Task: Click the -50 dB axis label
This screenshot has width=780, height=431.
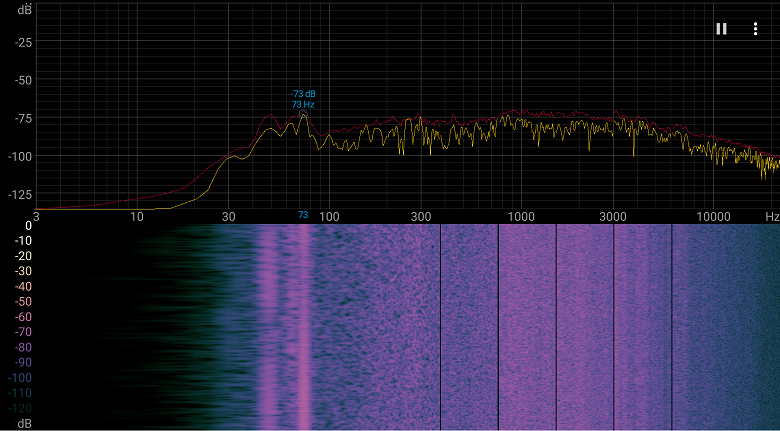Action: [23, 80]
